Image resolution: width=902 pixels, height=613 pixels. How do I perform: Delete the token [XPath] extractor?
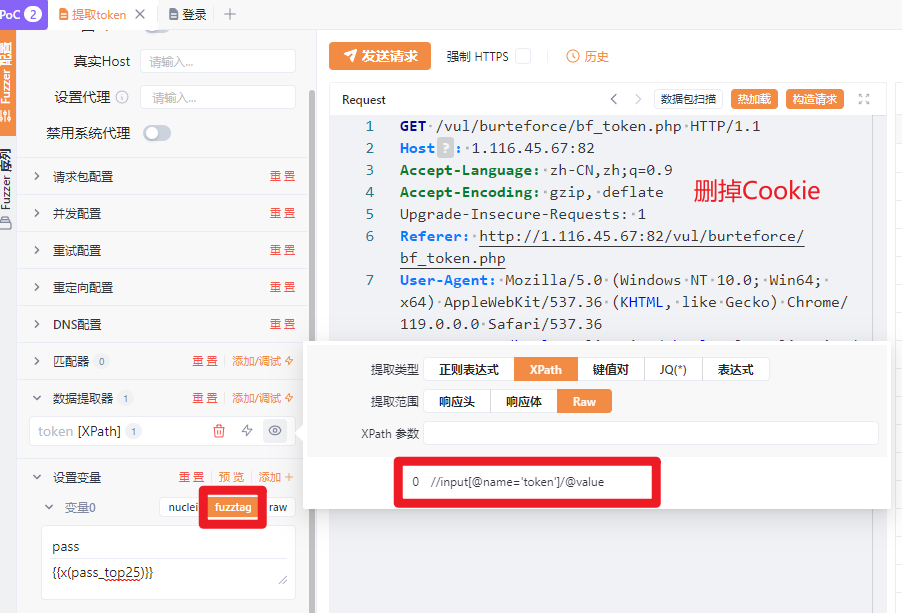(x=219, y=431)
